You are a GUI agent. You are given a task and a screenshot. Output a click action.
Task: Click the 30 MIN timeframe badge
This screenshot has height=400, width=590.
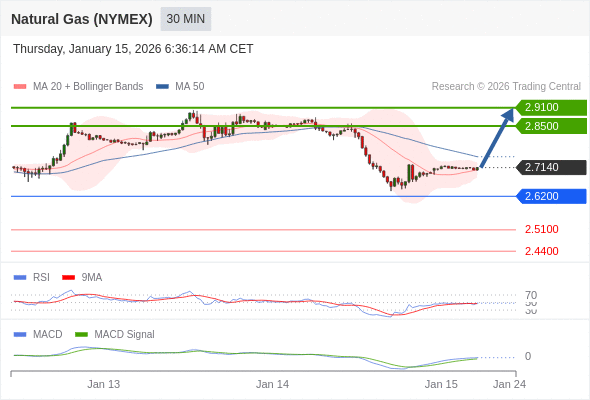tap(186, 19)
